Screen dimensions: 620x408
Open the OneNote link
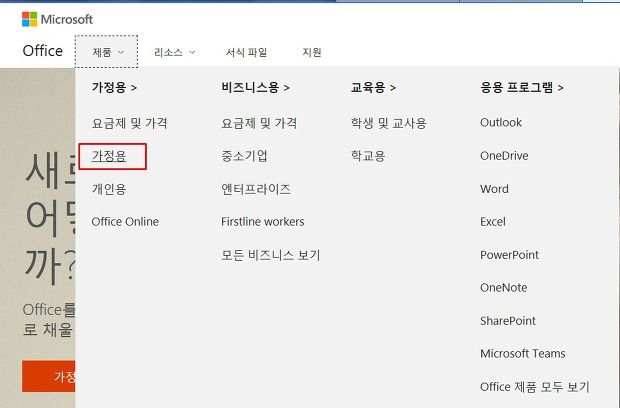point(503,288)
